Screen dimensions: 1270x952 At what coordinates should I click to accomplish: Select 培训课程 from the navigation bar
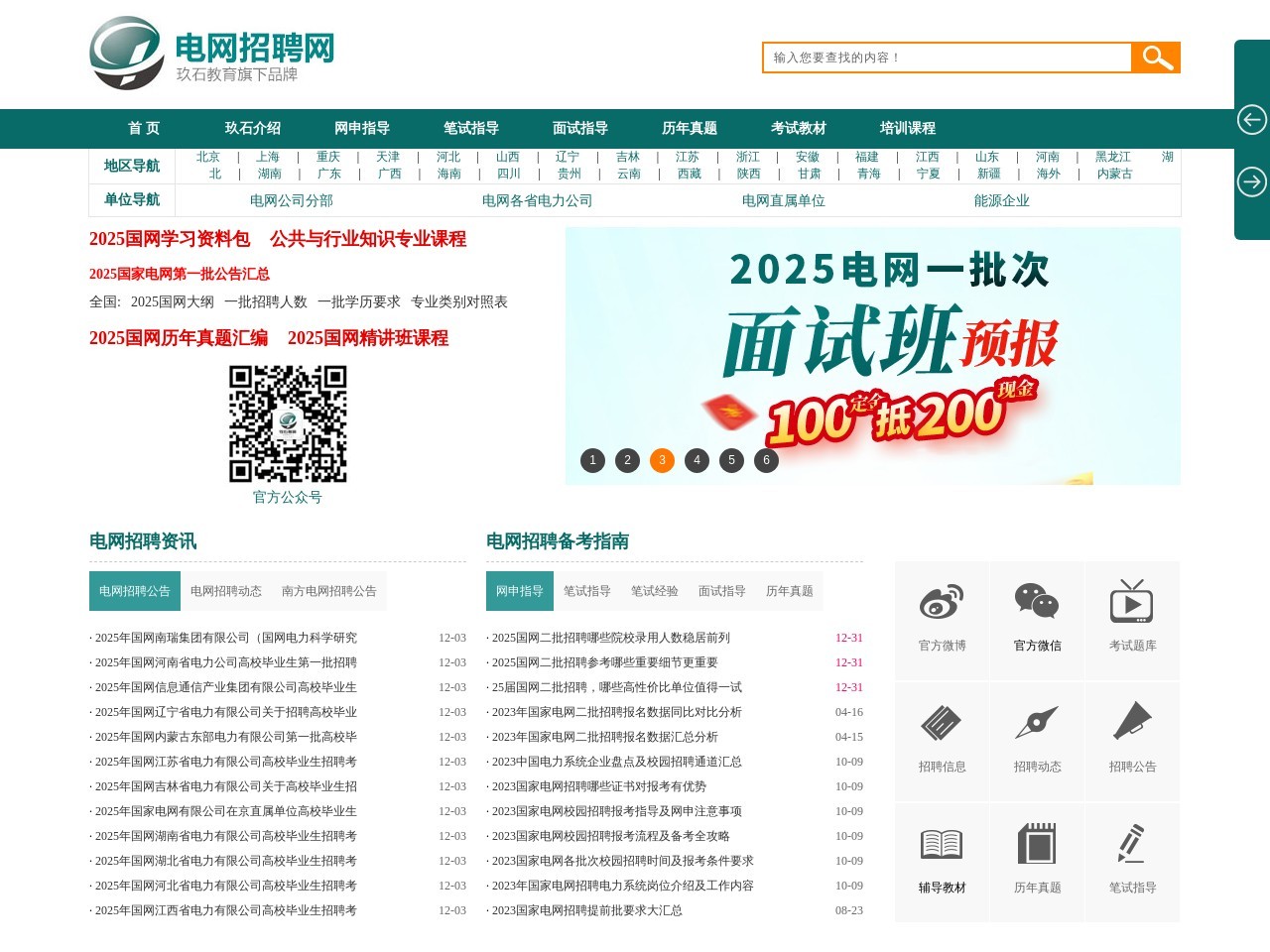(x=907, y=128)
